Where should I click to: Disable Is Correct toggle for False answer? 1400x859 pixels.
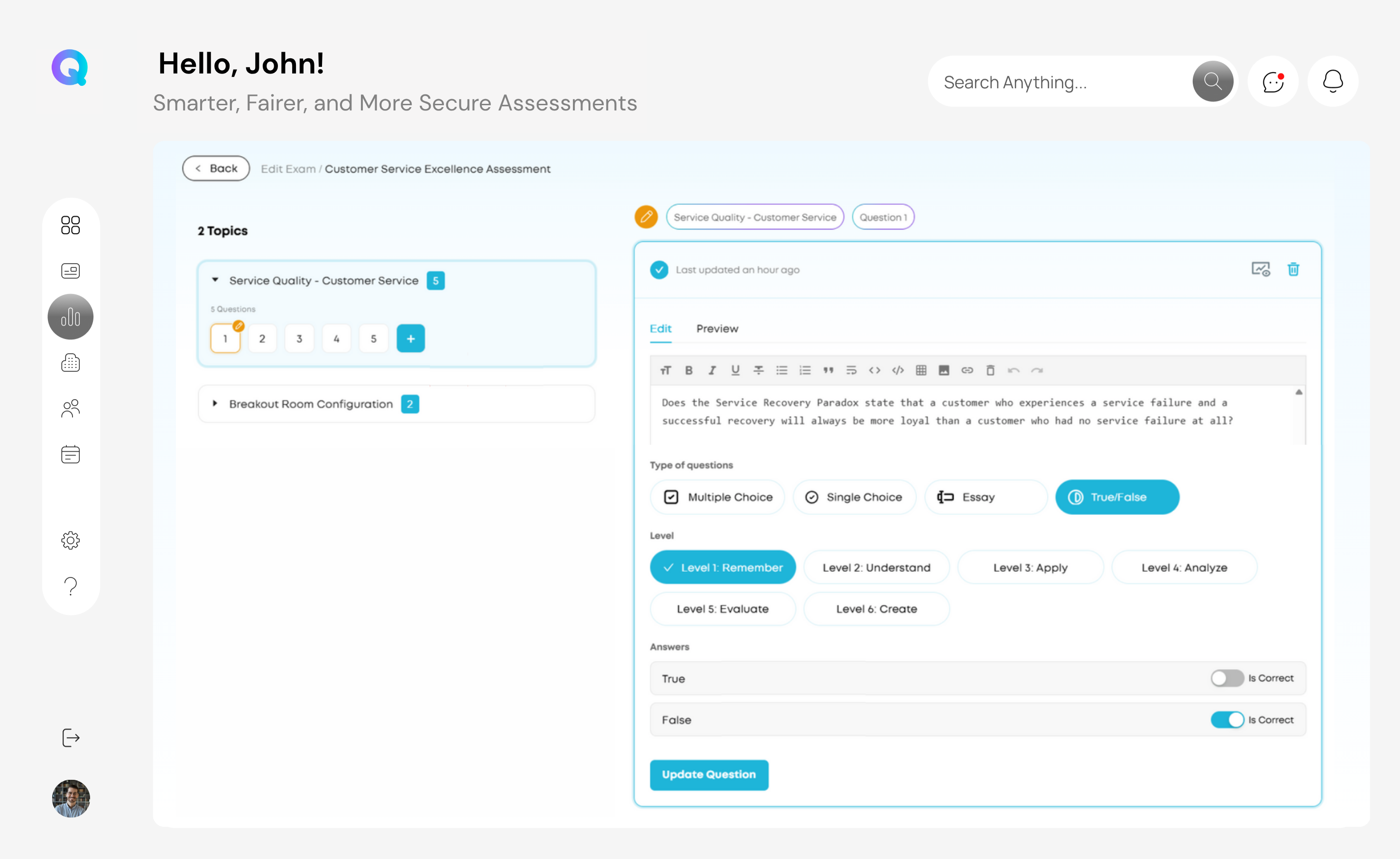click(1227, 720)
